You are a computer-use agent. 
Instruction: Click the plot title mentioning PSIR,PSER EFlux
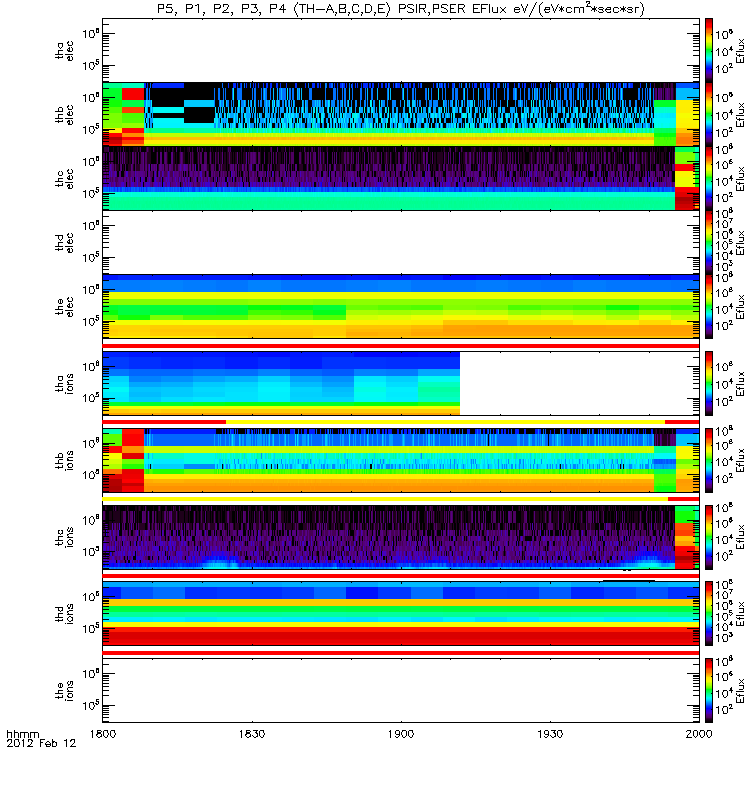click(401, 9)
